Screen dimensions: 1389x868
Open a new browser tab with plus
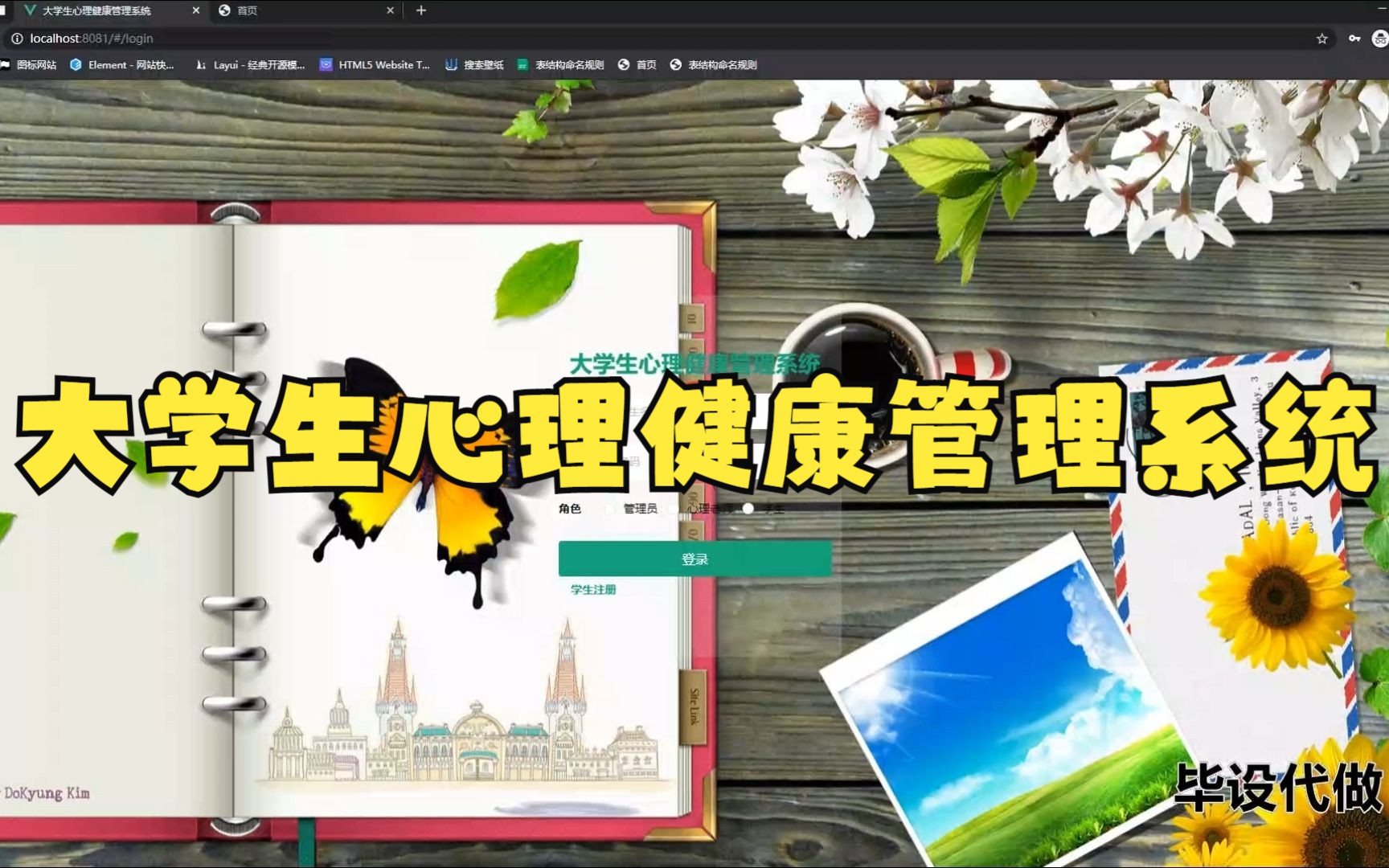(x=421, y=10)
